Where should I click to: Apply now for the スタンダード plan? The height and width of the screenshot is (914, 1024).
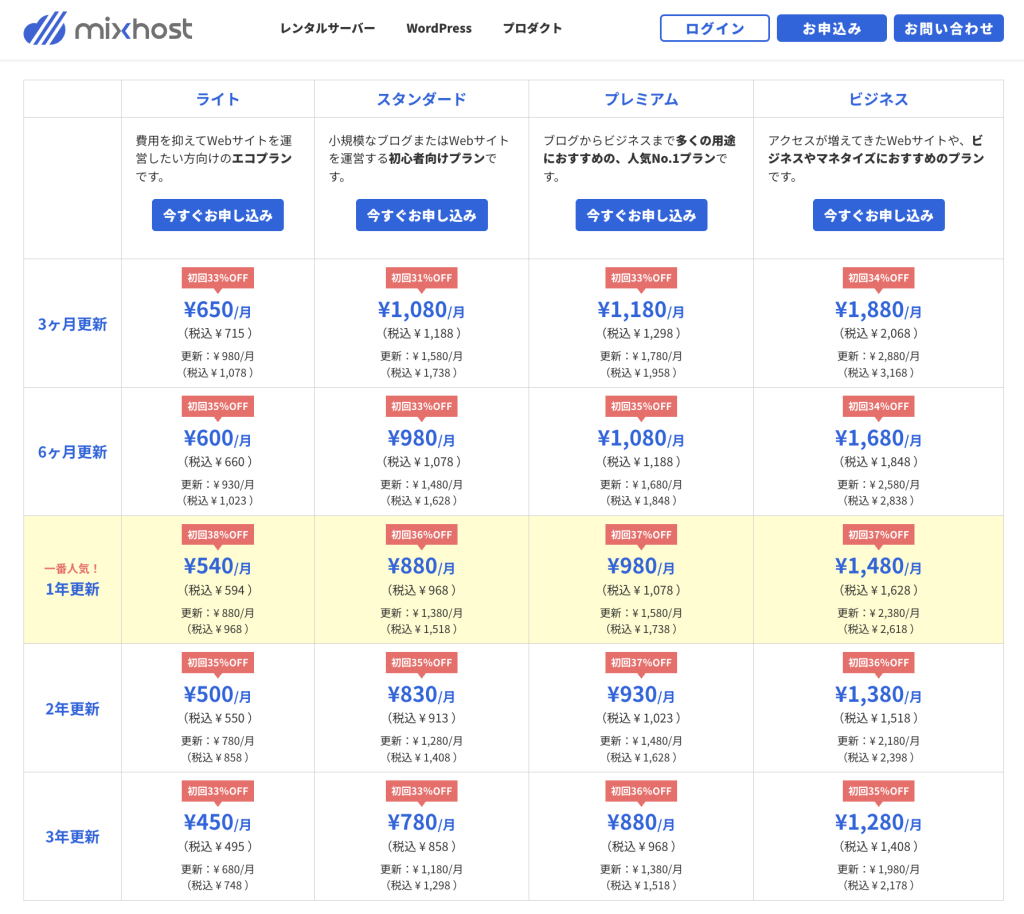pos(421,215)
